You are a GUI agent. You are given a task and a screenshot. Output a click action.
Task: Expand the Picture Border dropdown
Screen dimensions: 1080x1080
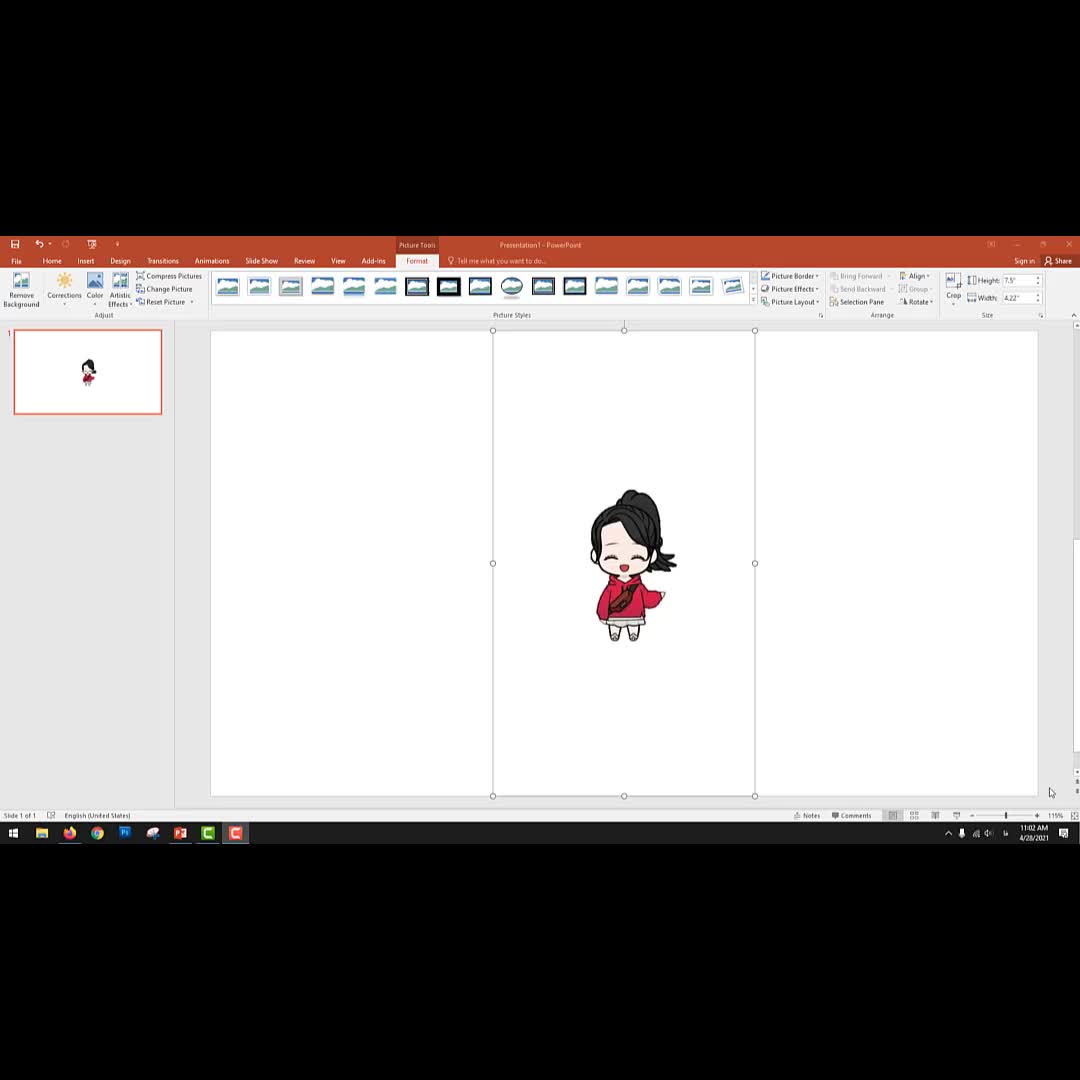coord(790,276)
